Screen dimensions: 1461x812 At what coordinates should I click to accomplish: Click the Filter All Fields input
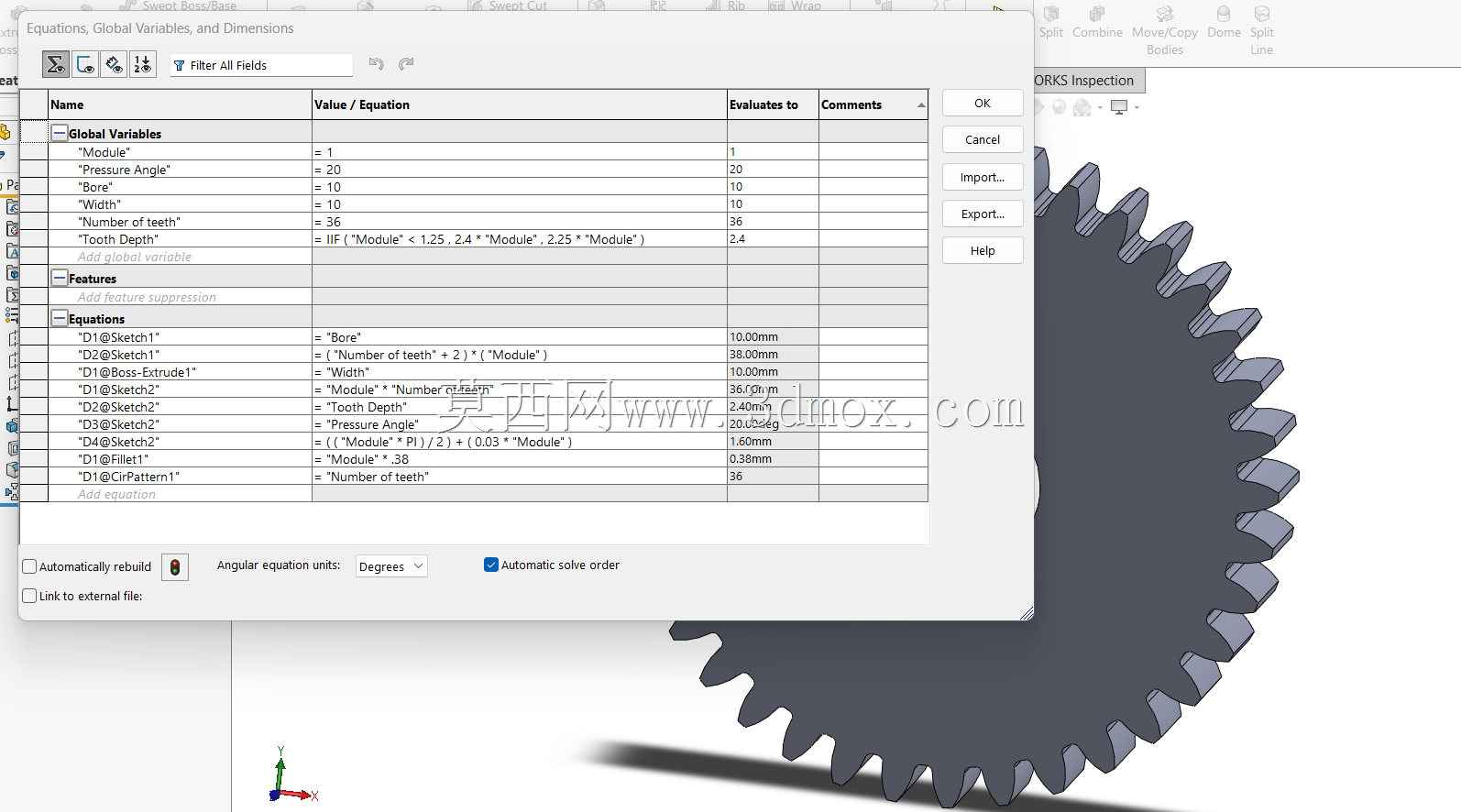pos(262,66)
